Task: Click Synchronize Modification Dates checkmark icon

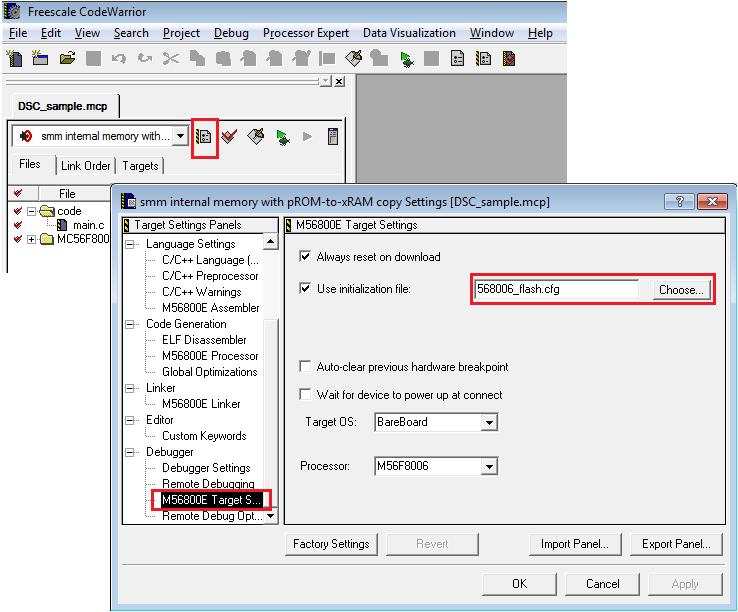Action: point(229,137)
